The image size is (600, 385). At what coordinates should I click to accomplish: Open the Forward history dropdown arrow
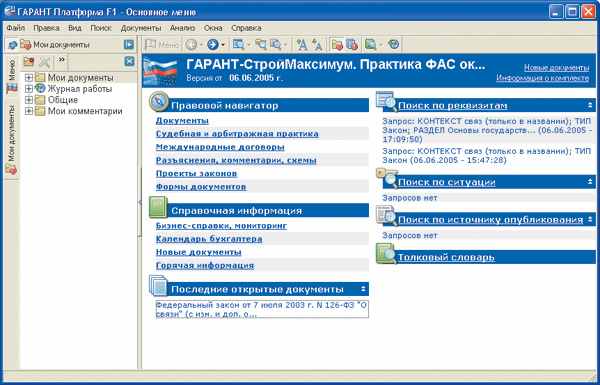click(x=223, y=45)
